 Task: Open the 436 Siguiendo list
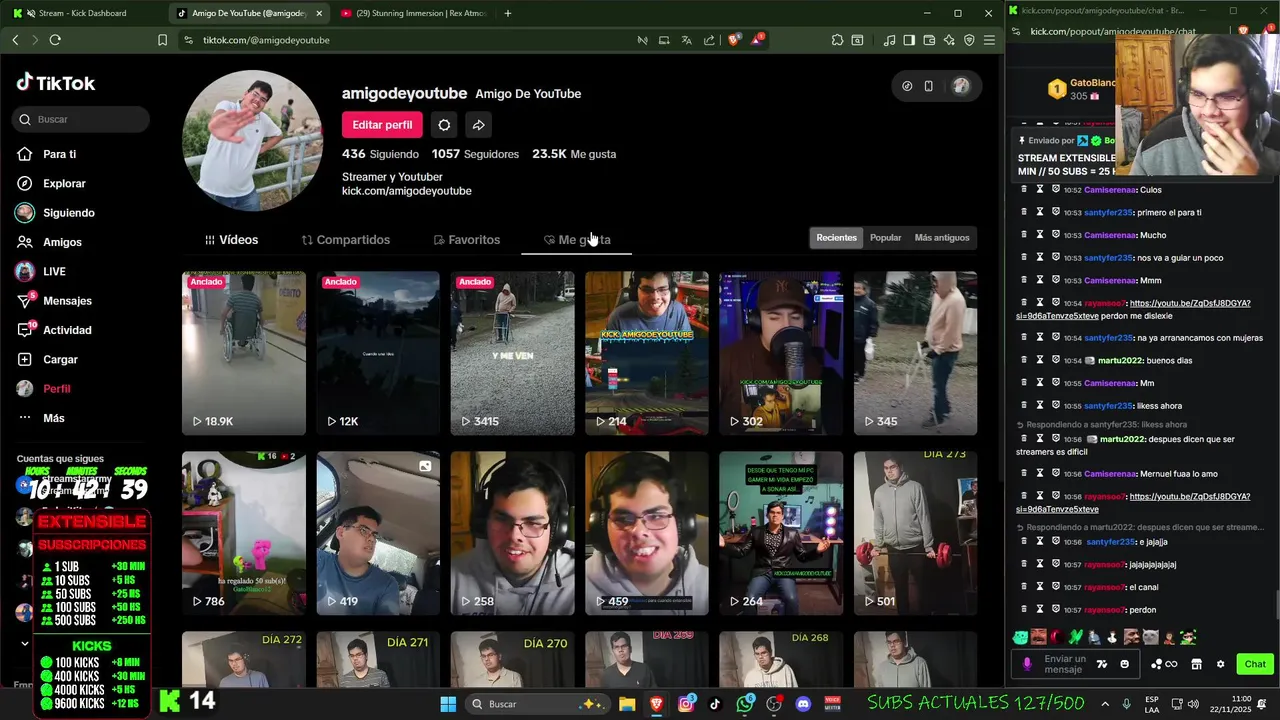380,154
